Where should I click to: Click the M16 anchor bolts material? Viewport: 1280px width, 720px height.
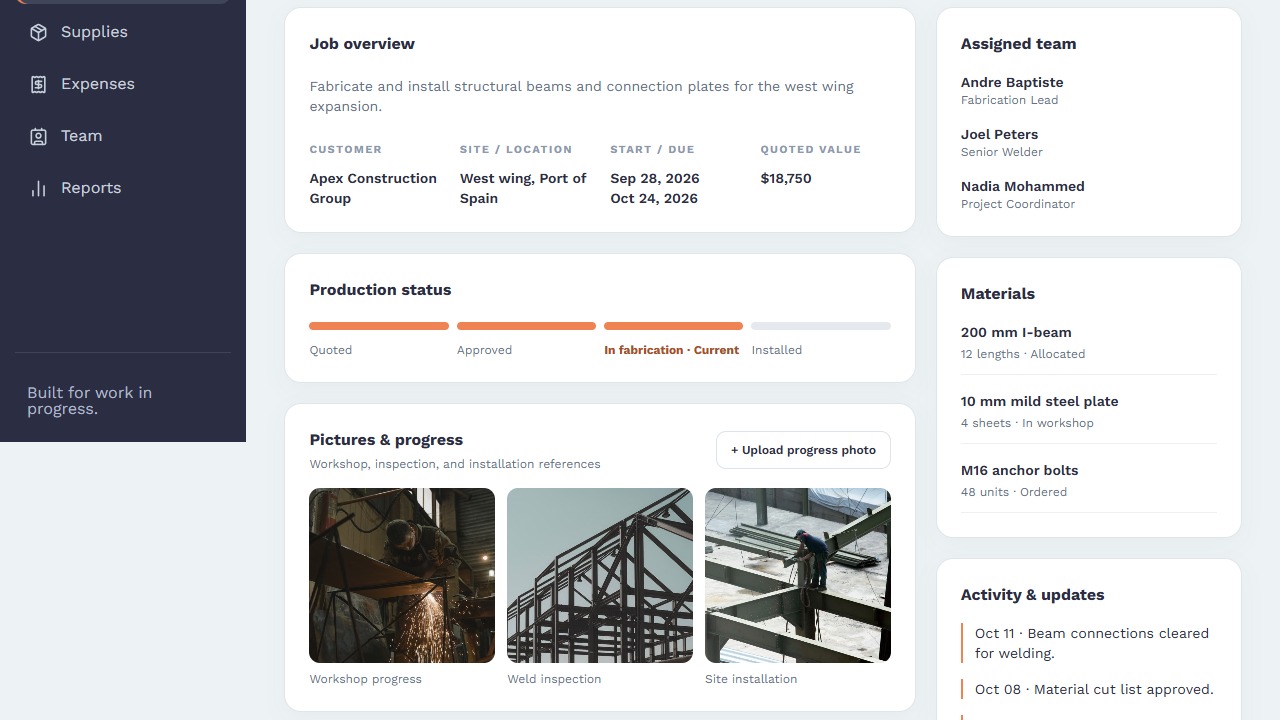click(1089, 480)
